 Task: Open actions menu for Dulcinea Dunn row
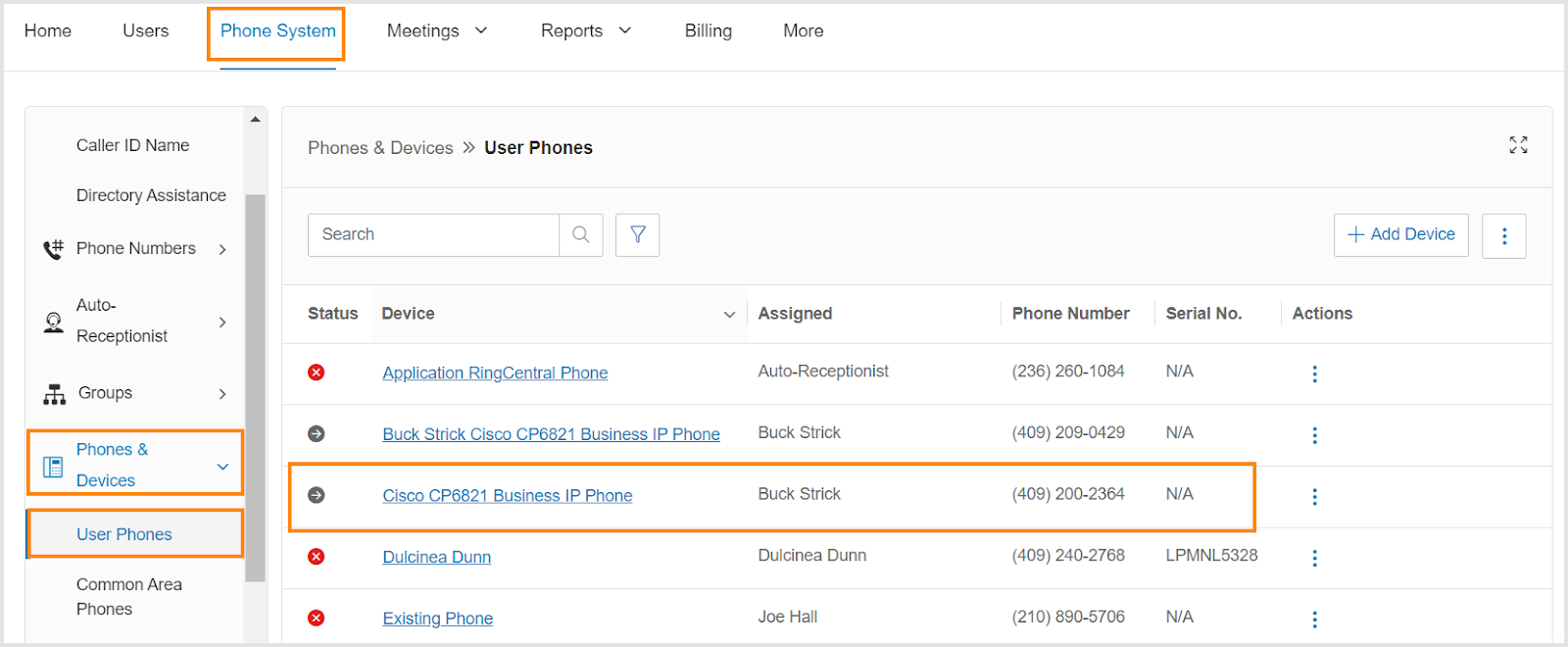[1314, 558]
